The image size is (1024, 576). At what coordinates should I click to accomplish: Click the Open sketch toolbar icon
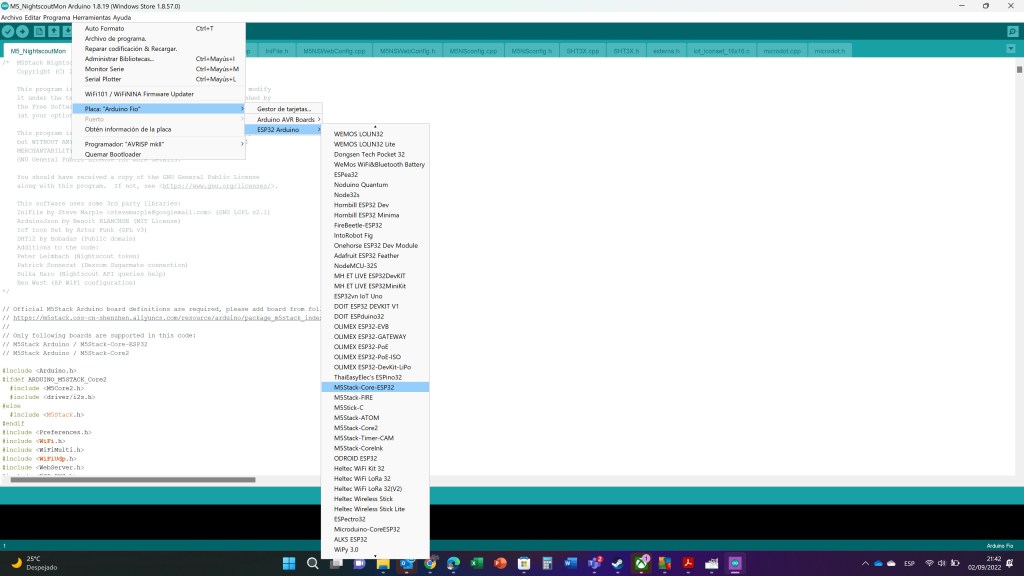(54, 32)
